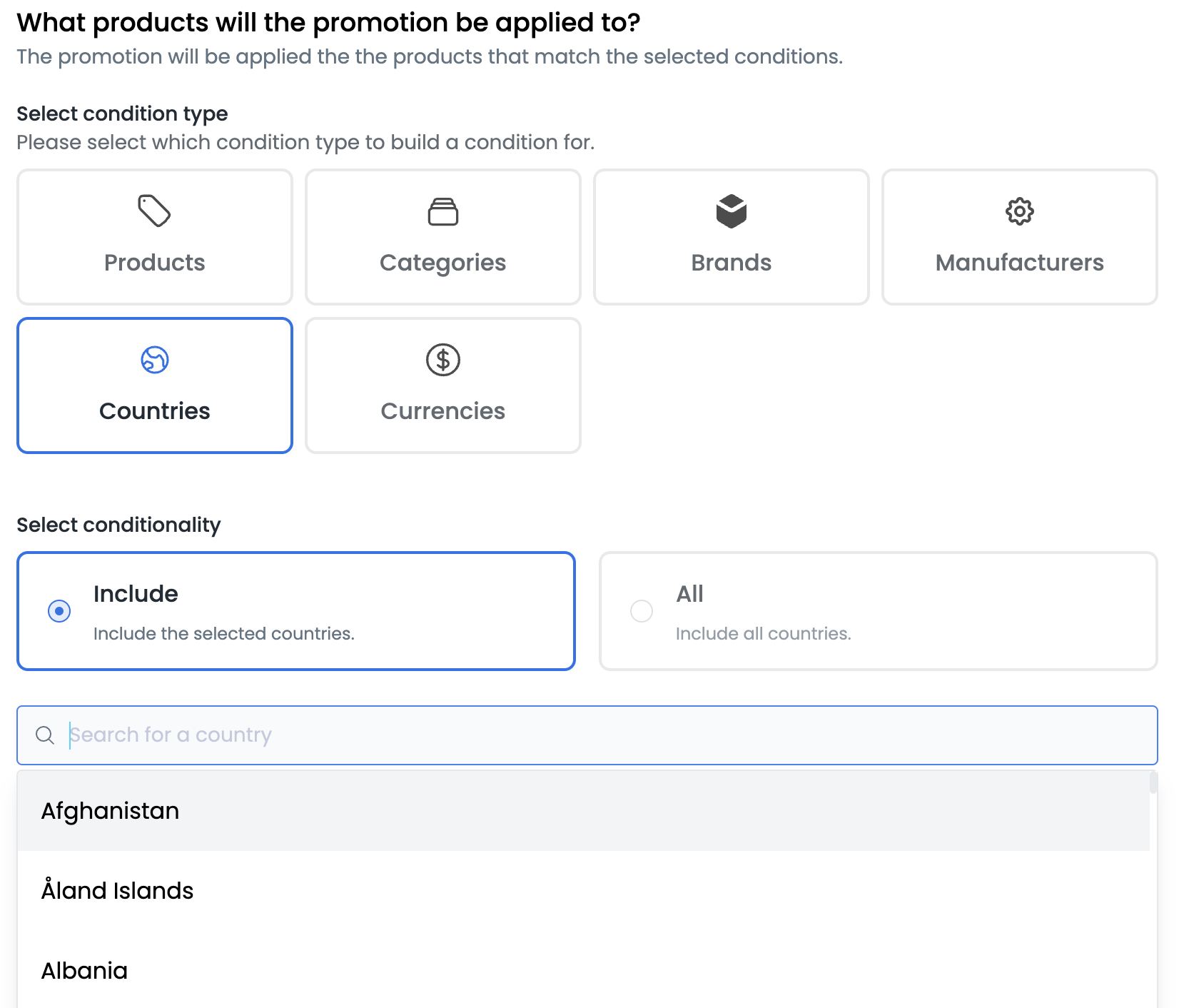Choose the Products condition type label
Viewport: 1189px width, 1008px height.
[x=154, y=263]
